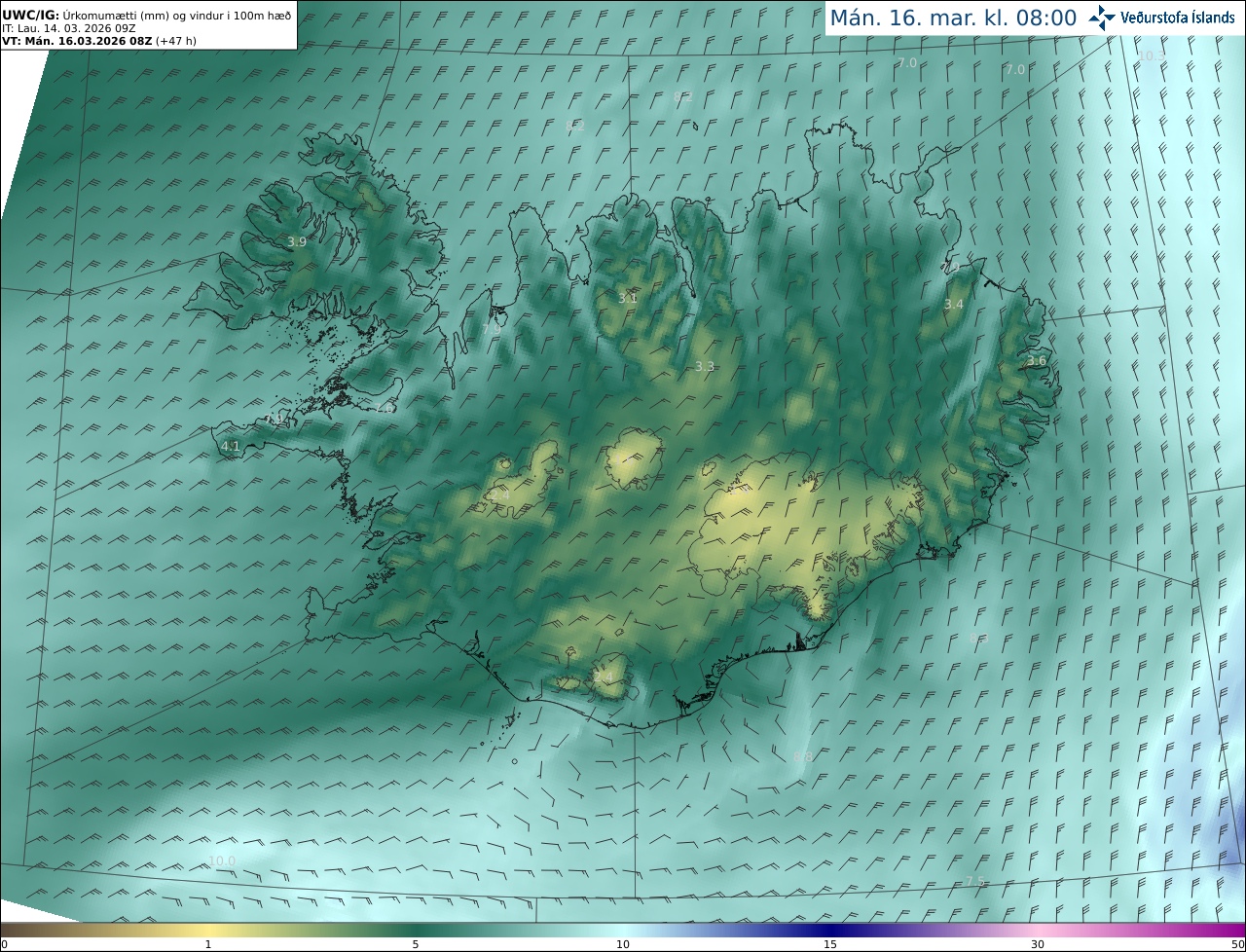Click the '3.6' value on the map

pyautogui.click(x=1037, y=361)
